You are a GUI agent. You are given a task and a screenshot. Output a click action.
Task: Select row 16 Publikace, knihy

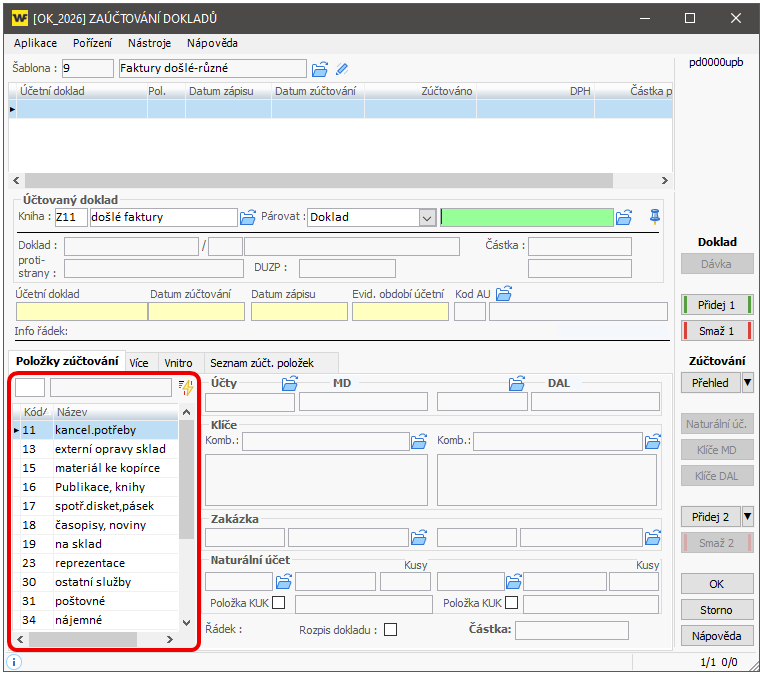95,487
